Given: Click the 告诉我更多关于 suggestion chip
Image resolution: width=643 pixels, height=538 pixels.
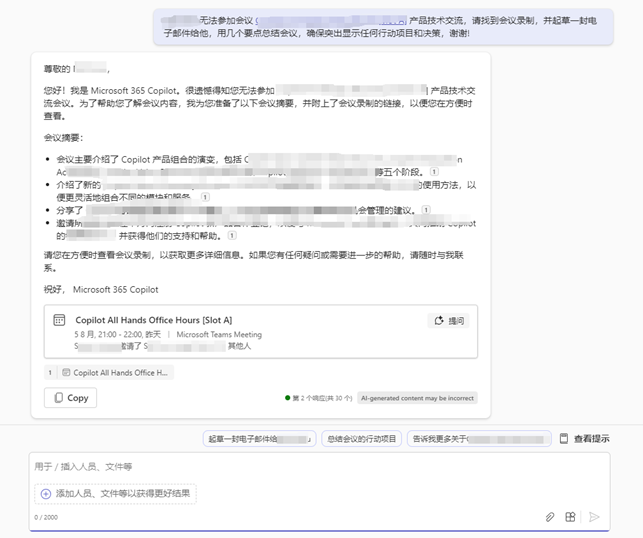Looking at the screenshot, I should click(x=479, y=439).
